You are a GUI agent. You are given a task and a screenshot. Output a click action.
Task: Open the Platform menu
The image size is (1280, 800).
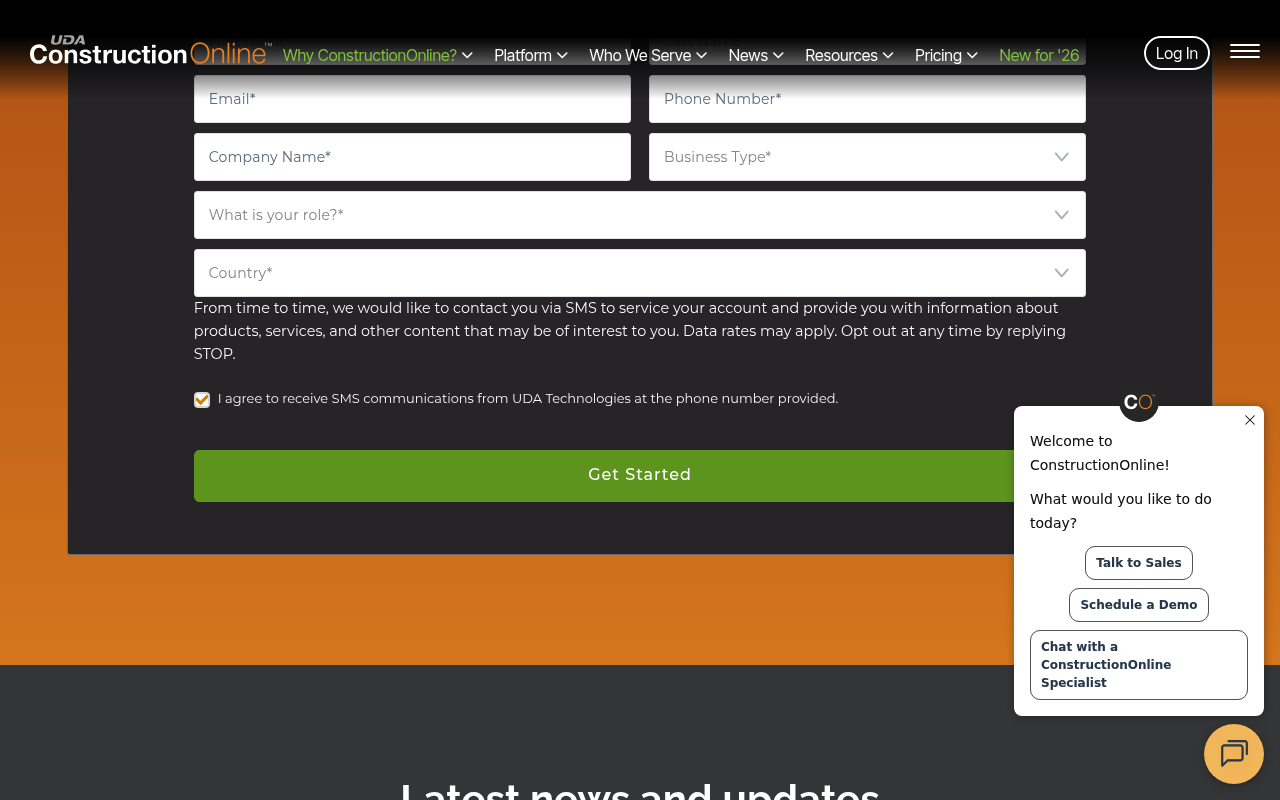(x=531, y=55)
